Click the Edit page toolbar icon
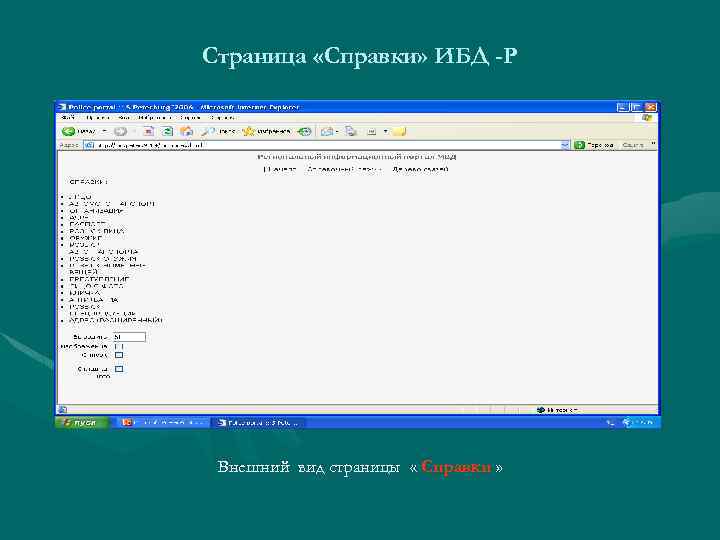The image size is (720, 540). (372, 131)
